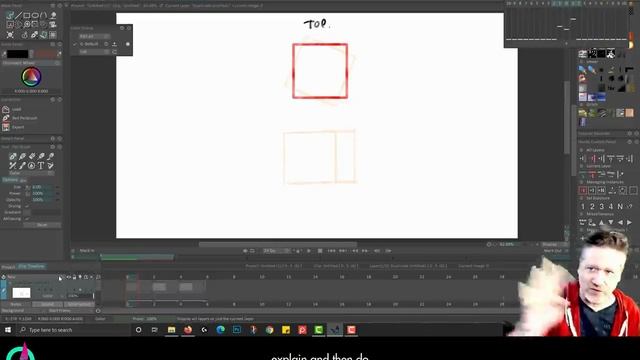Click the Windows Start button
640x360 pixels.
tap(8, 330)
